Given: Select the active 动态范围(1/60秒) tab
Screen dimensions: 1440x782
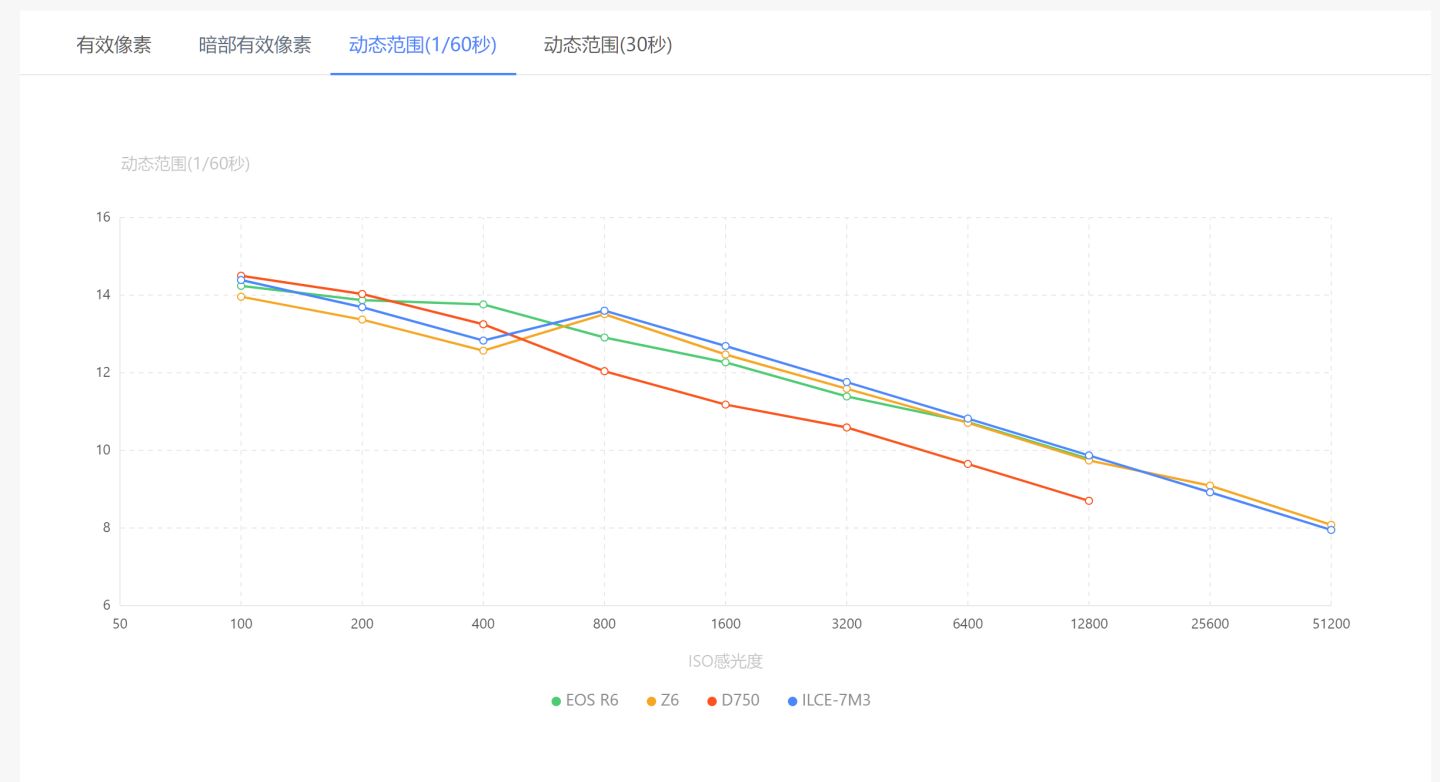Looking at the screenshot, I should 423,44.
